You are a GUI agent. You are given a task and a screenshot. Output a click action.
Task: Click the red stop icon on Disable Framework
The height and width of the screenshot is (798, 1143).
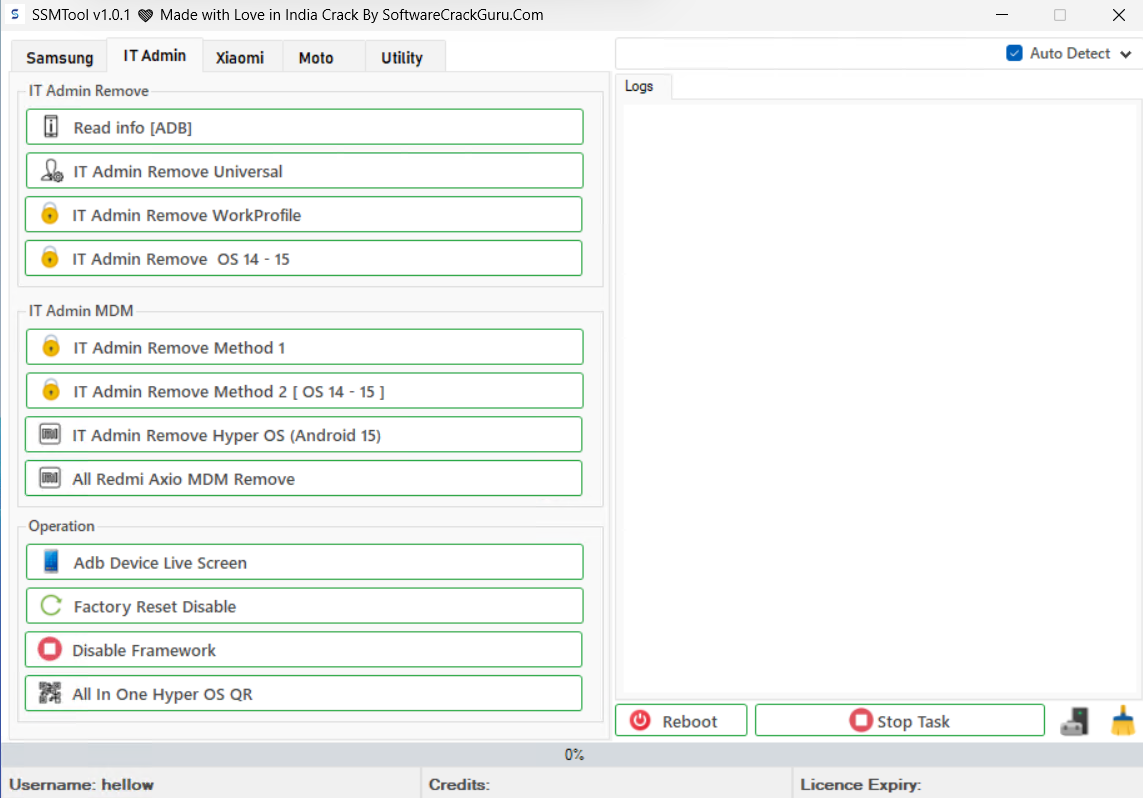50,650
